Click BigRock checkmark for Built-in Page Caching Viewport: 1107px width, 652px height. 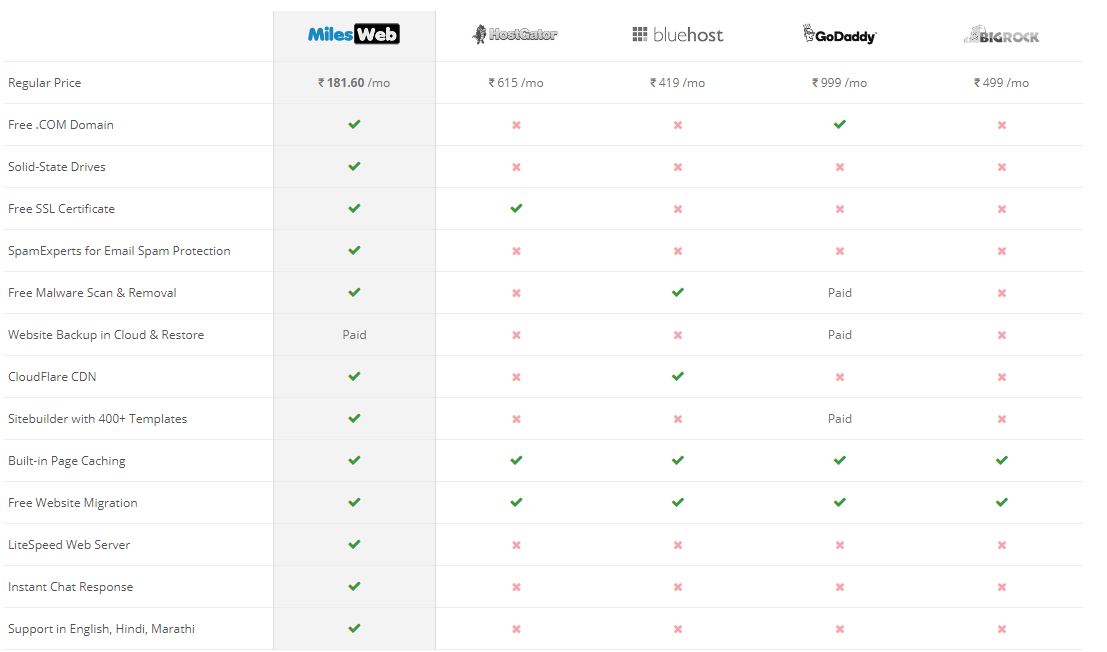1002,460
